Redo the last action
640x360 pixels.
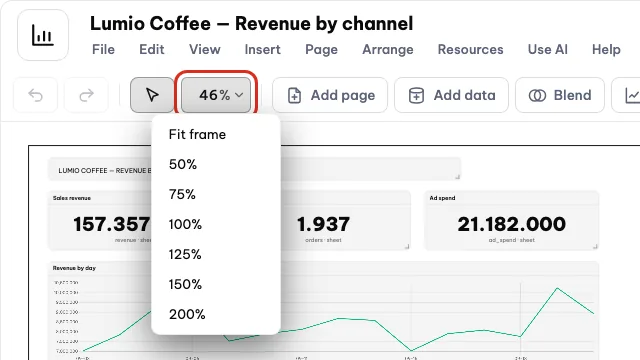pos(87,95)
